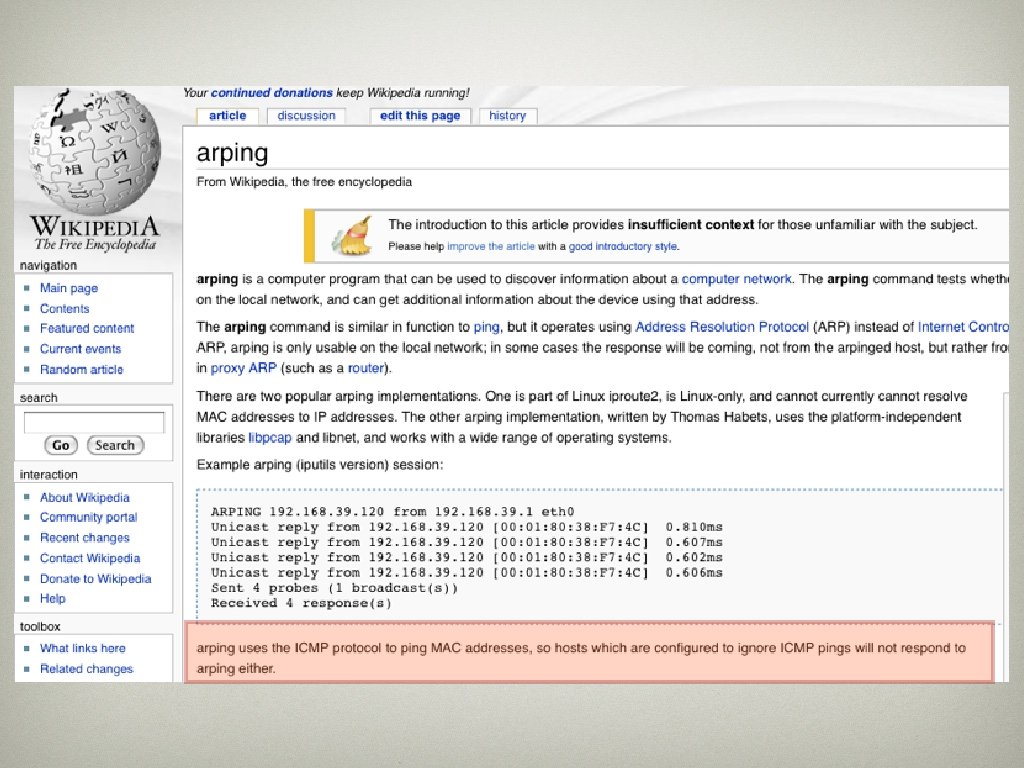This screenshot has height=768, width=1024.
Task: Open Current events link
Action: pos(80,349)
